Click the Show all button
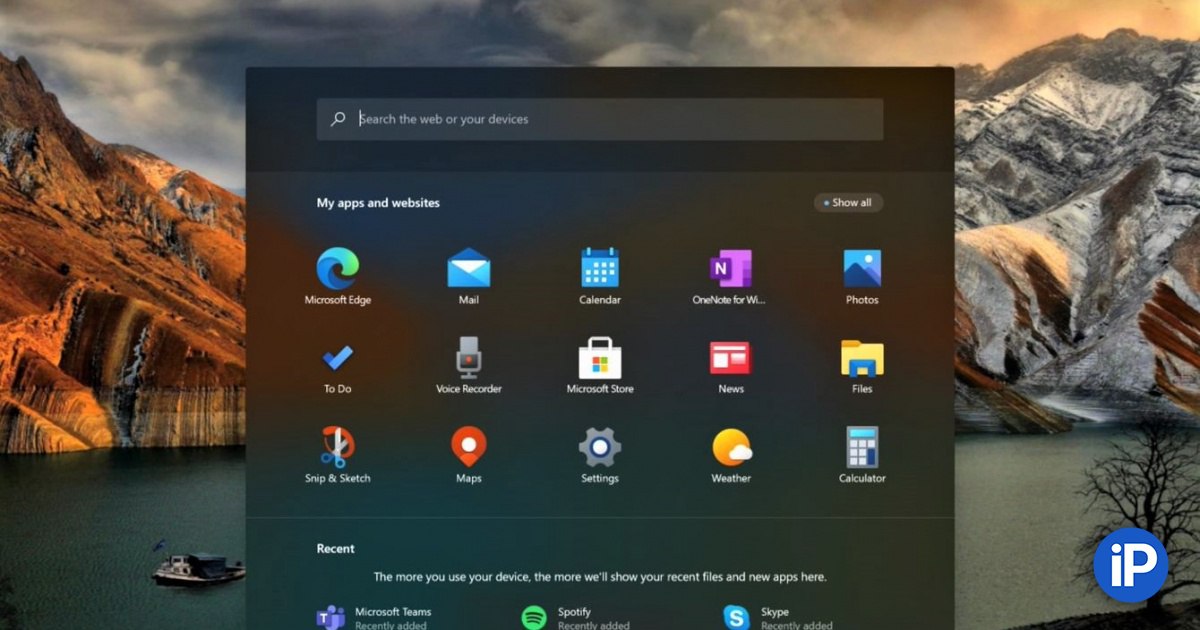The height and width of the screenshot is (630, 1200). pos(848,202)
